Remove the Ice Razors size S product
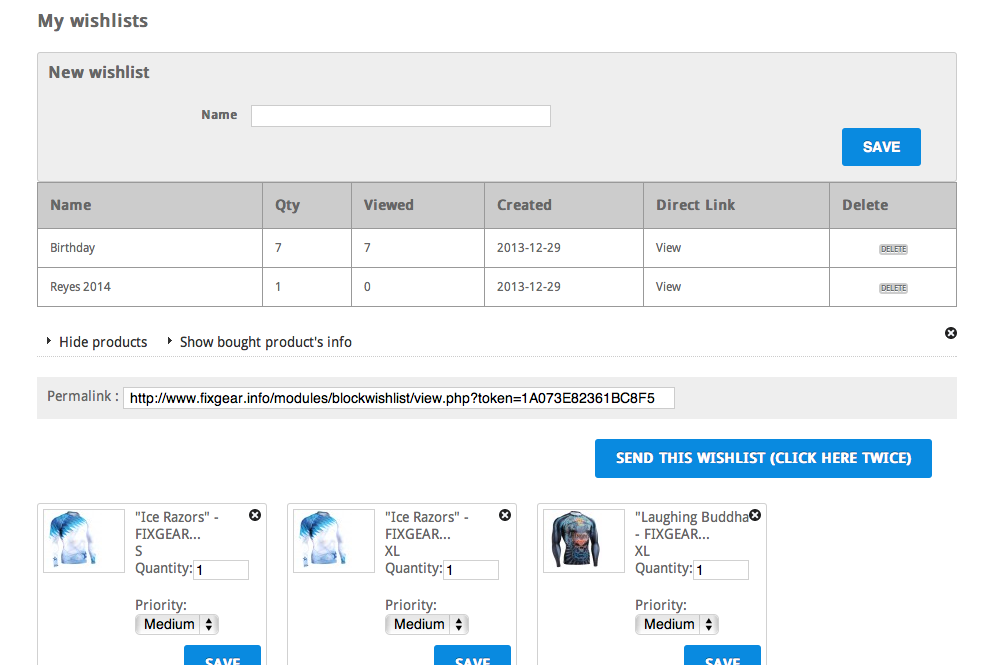This screenshot has height=665, width=988. click(255, 515)
